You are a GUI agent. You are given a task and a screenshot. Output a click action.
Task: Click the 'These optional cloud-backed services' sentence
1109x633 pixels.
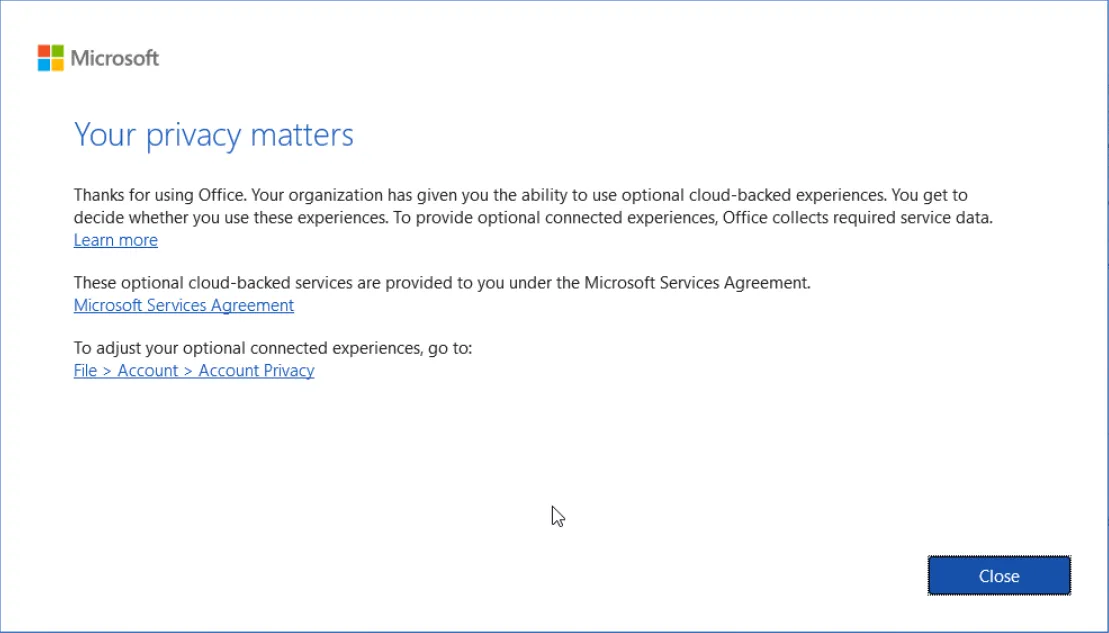click(442, 282)
